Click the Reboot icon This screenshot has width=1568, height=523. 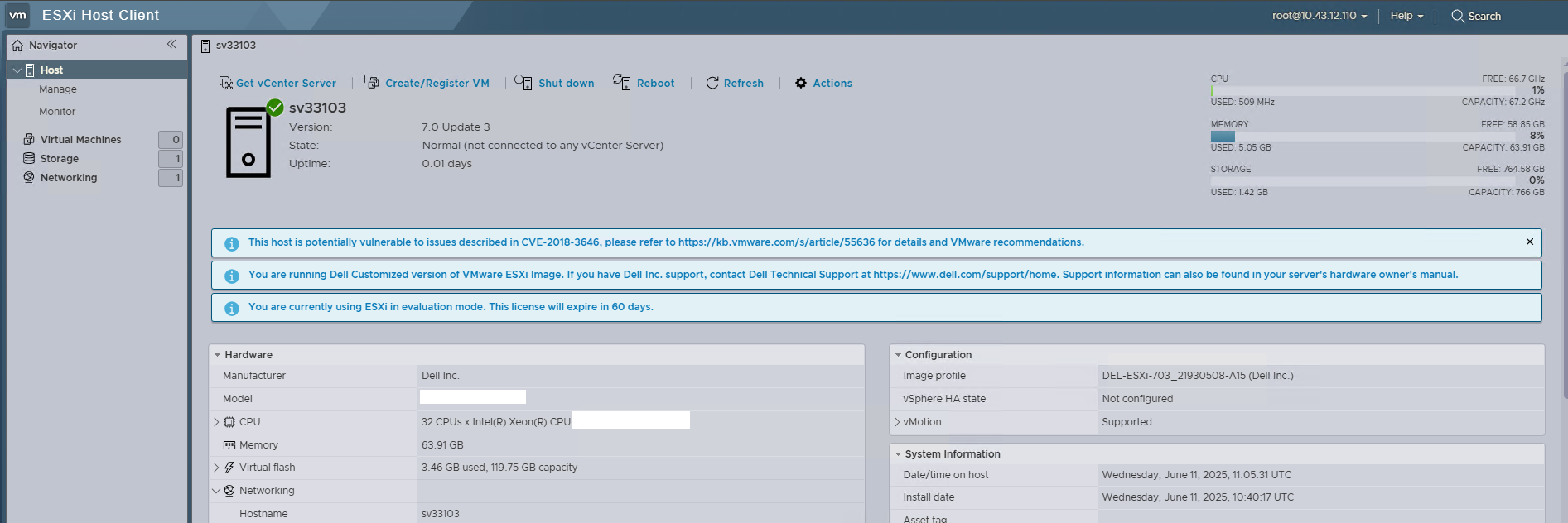621,82
